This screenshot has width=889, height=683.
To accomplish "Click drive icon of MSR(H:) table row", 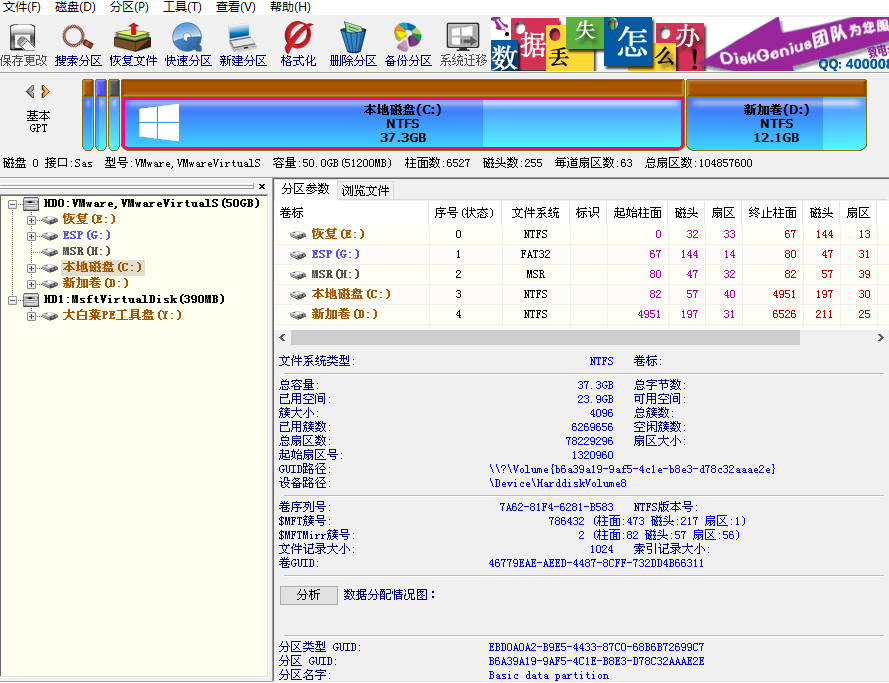I will [298, 274].
